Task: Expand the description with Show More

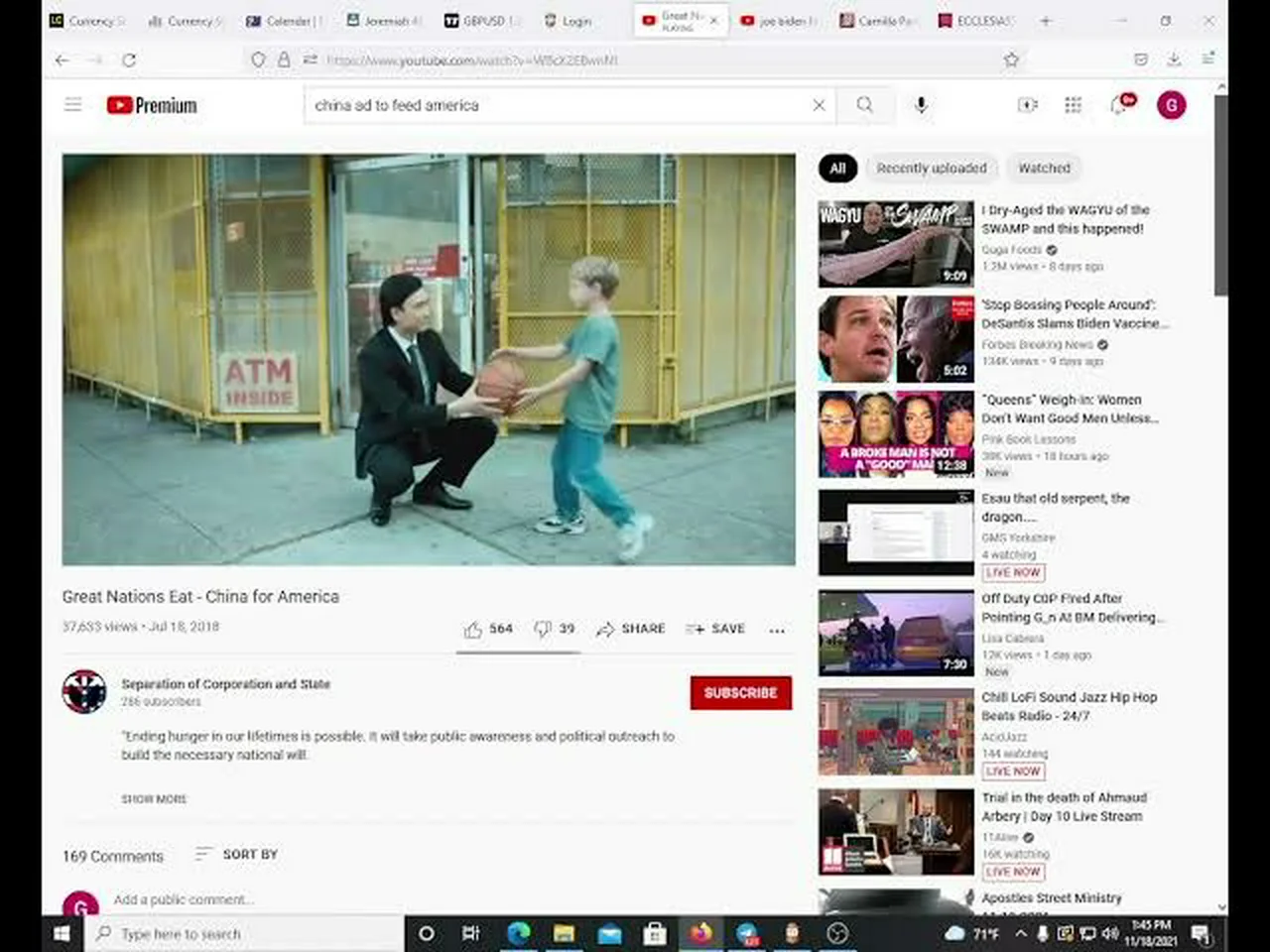Action: pos(154,799)
